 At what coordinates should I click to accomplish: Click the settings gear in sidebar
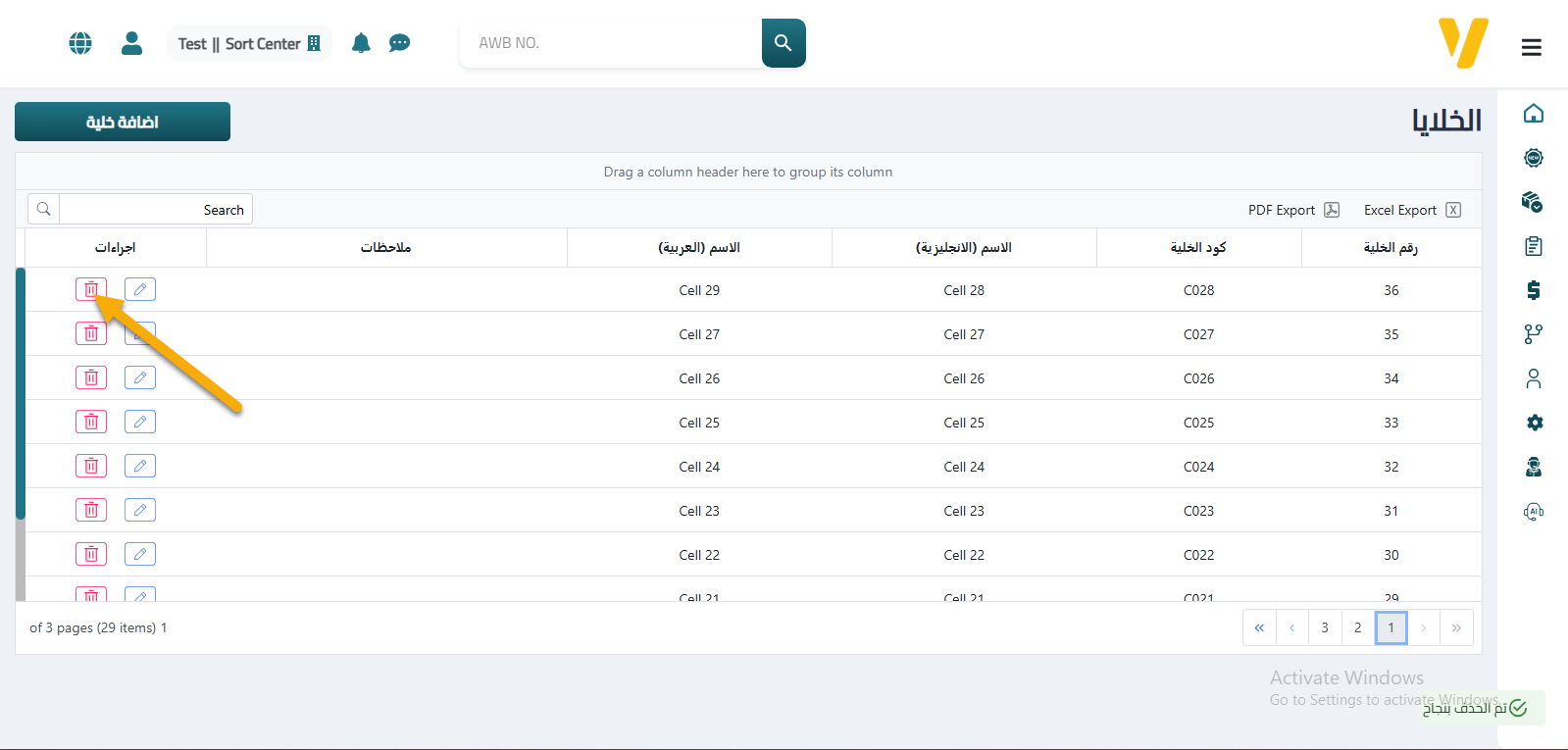click(1534, 423)
